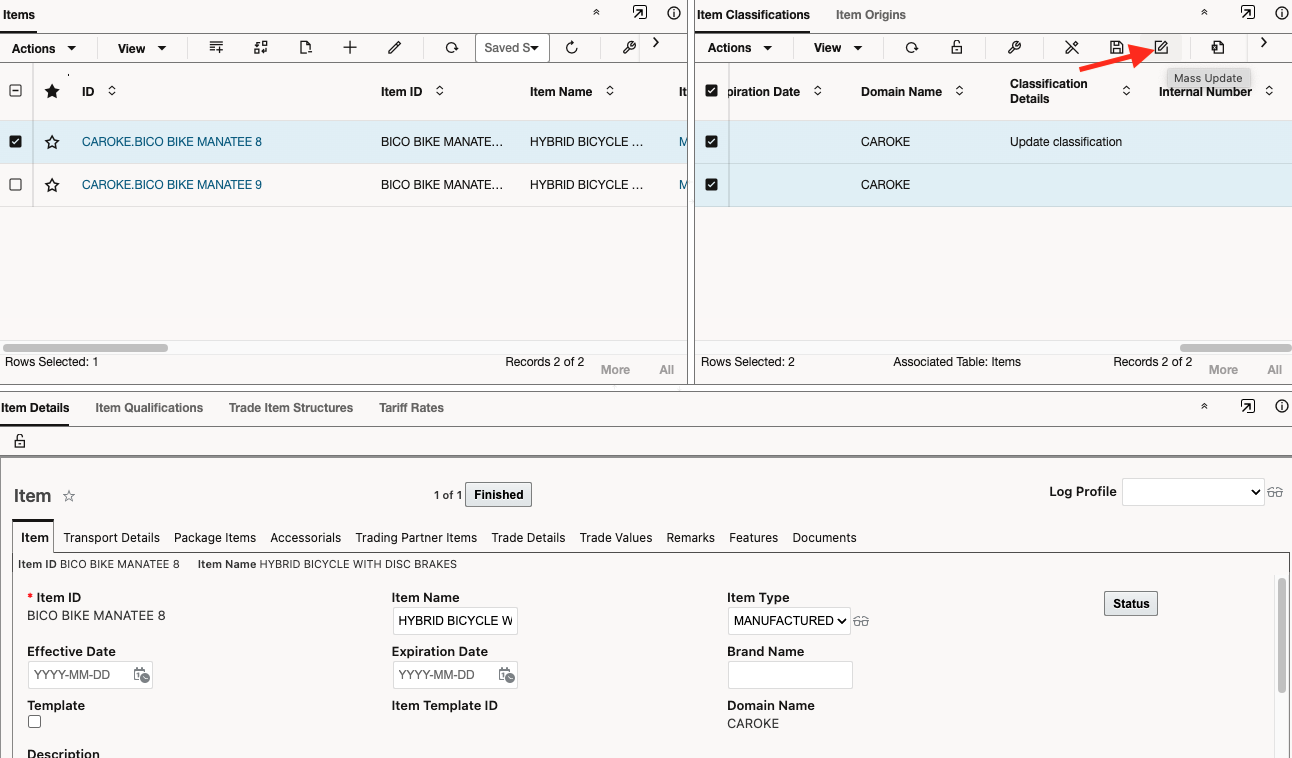Screen dimensions: 1292x758
Task: Click the Status button
Action: (1130, 603)
